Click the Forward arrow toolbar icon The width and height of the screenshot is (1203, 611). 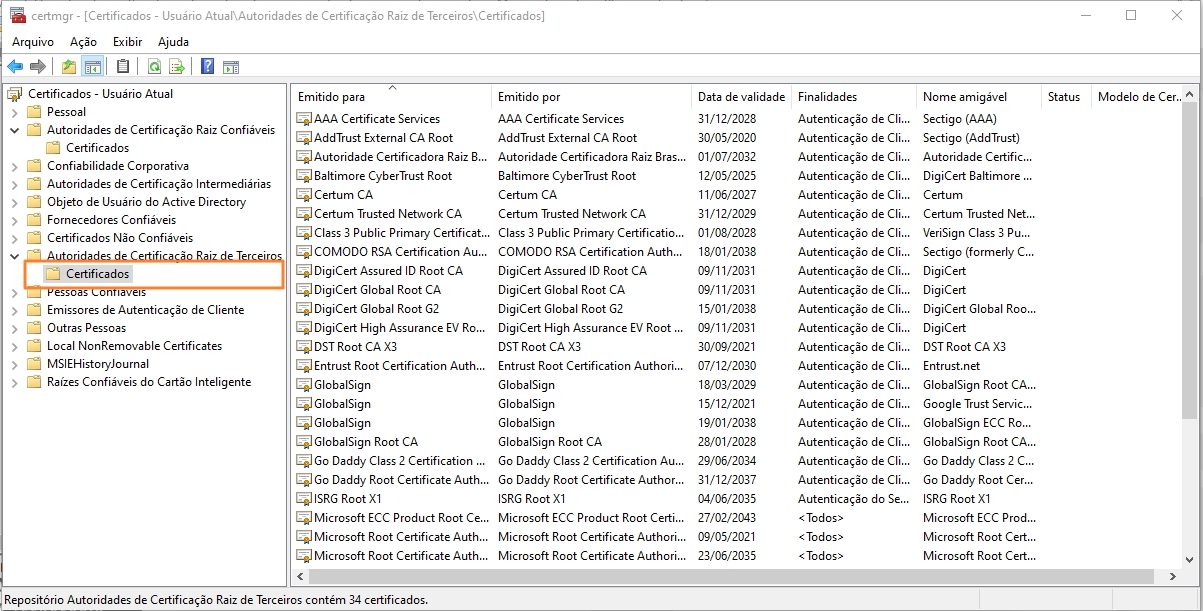(38, 67)
